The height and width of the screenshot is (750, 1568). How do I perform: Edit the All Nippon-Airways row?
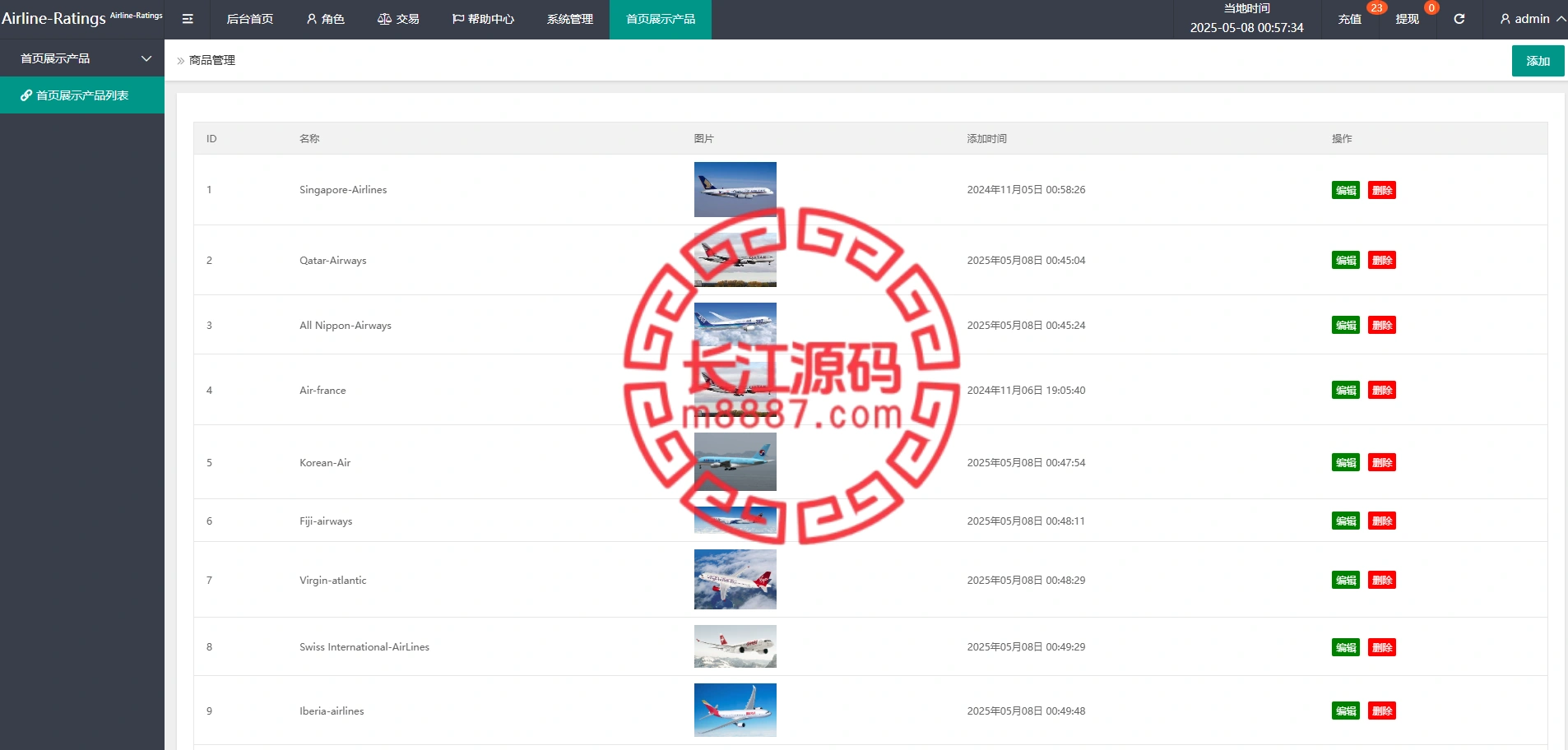pos(1346,325)
